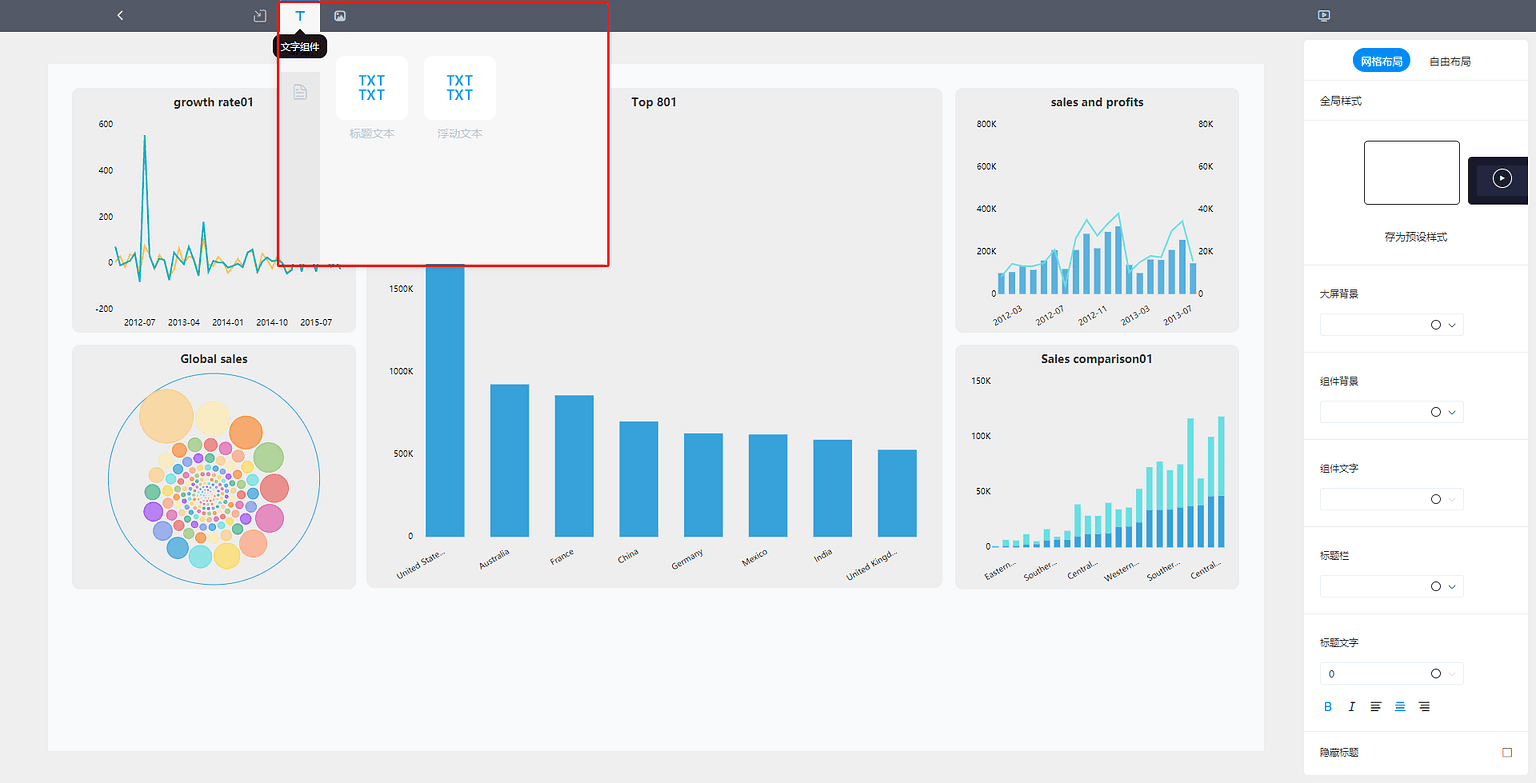Expand the 组件文字 dropdown arrow
Viewport: 1536px width, 783px height.
coord(1452,499)
